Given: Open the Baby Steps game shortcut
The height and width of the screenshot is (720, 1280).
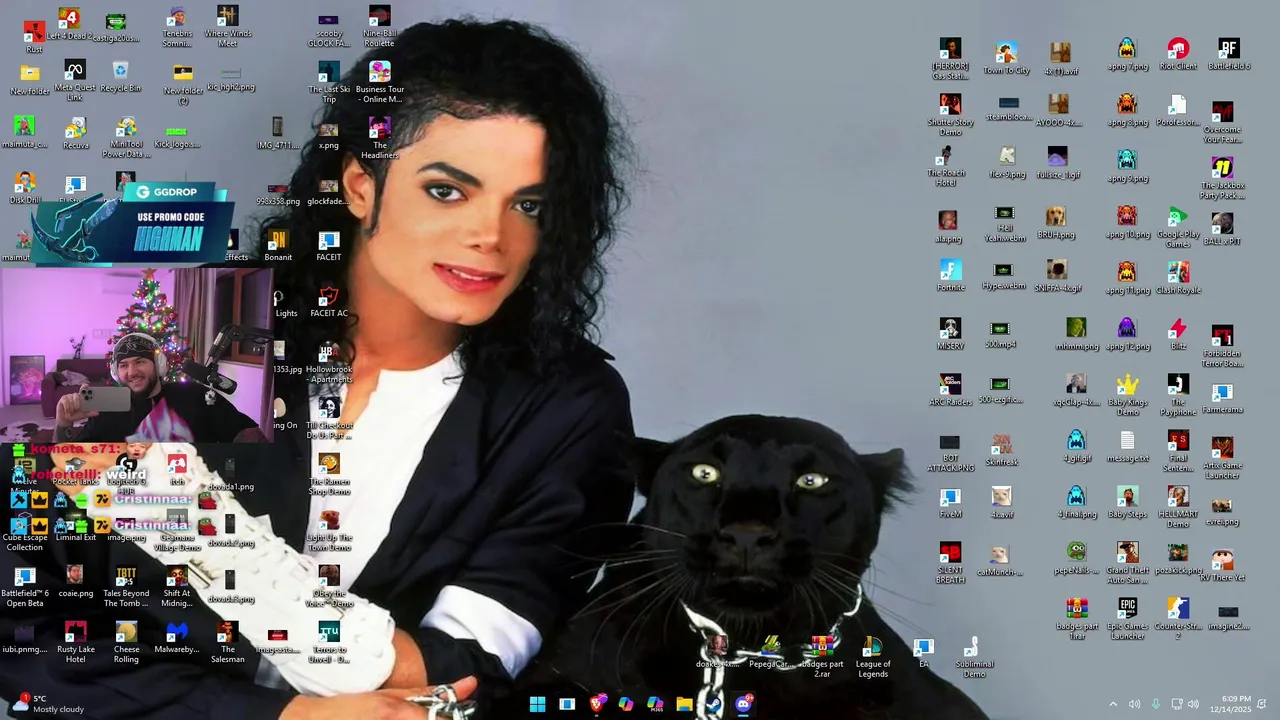Looking at the screenshot, I should 1128,502.
